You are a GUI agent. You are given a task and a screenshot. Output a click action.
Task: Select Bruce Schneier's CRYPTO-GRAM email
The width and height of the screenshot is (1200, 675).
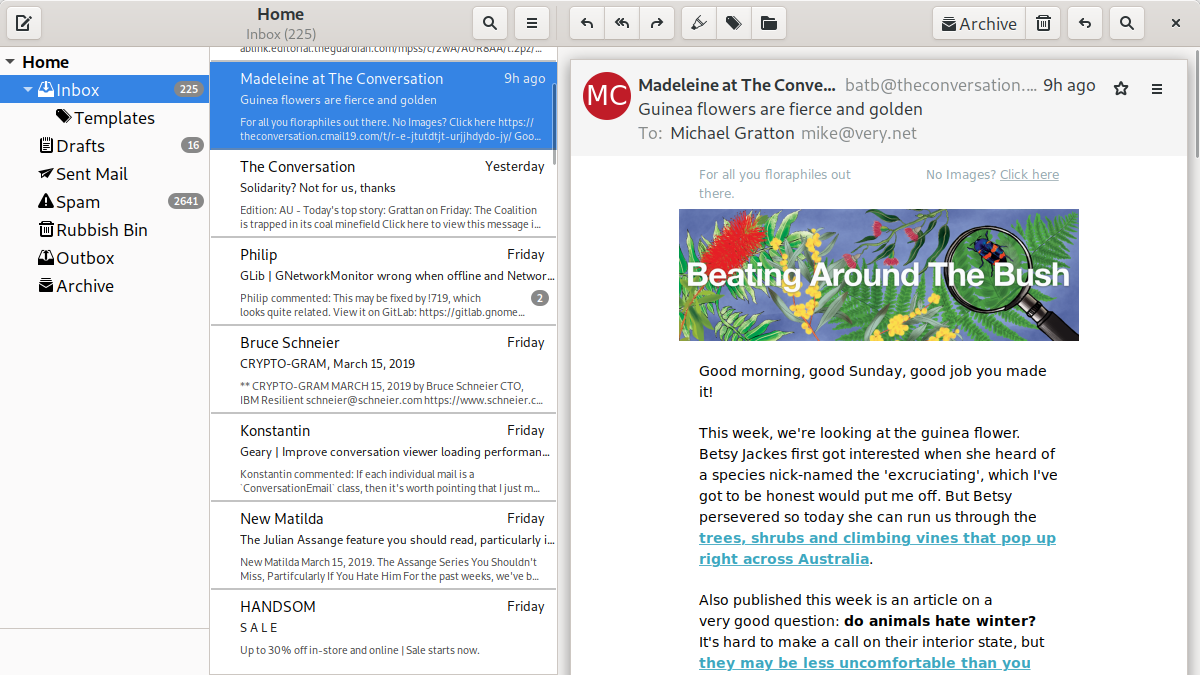(383, 370)
